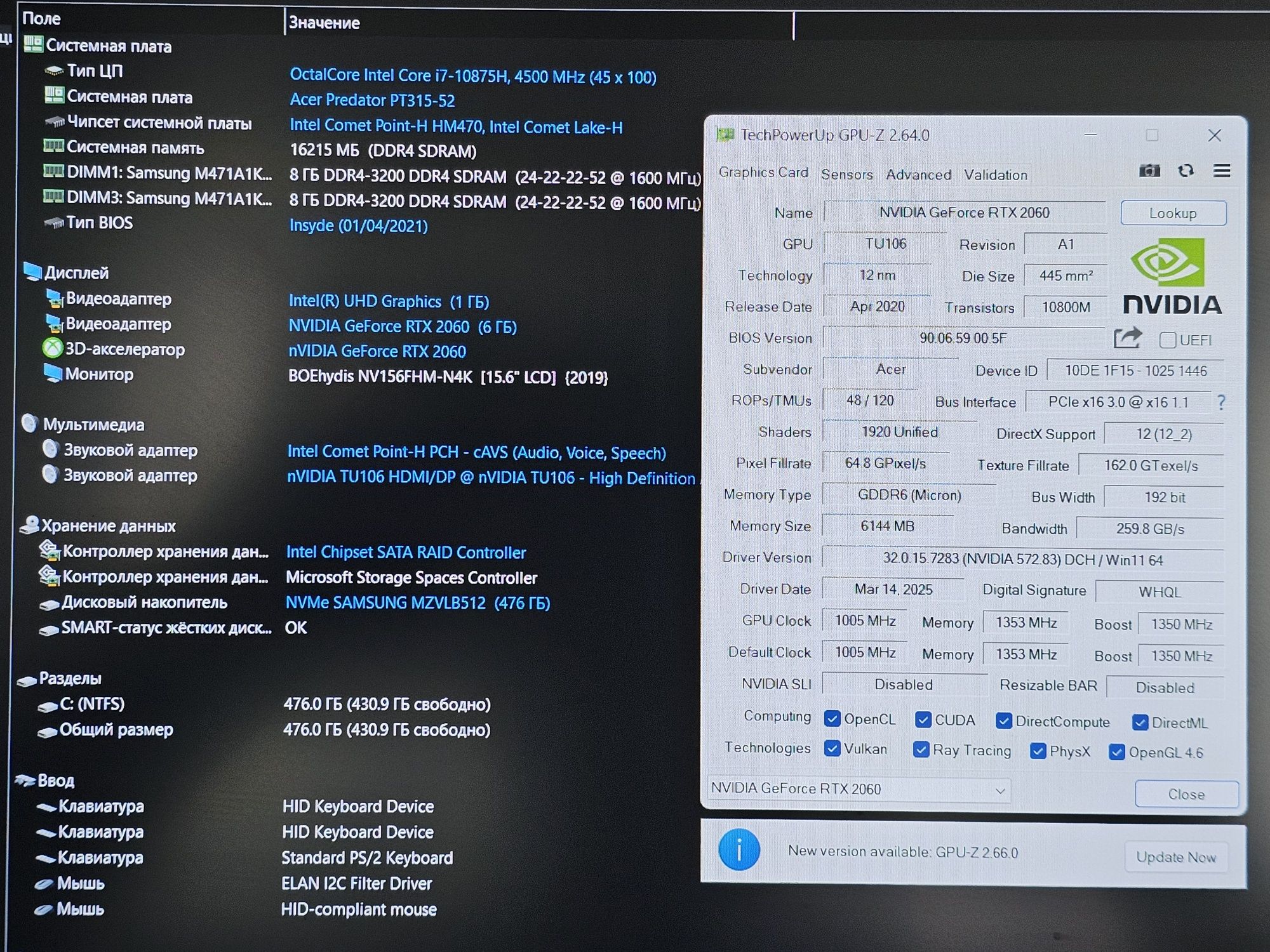This screenshot has width=1270, height=952.
Task: Click the Системная память icon
Action: pos(53,146)
